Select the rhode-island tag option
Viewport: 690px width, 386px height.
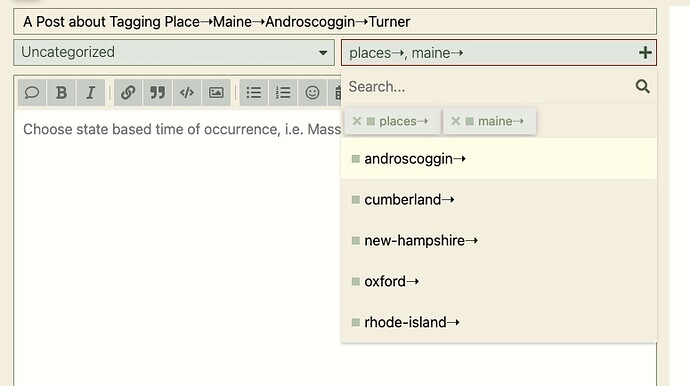499,322
